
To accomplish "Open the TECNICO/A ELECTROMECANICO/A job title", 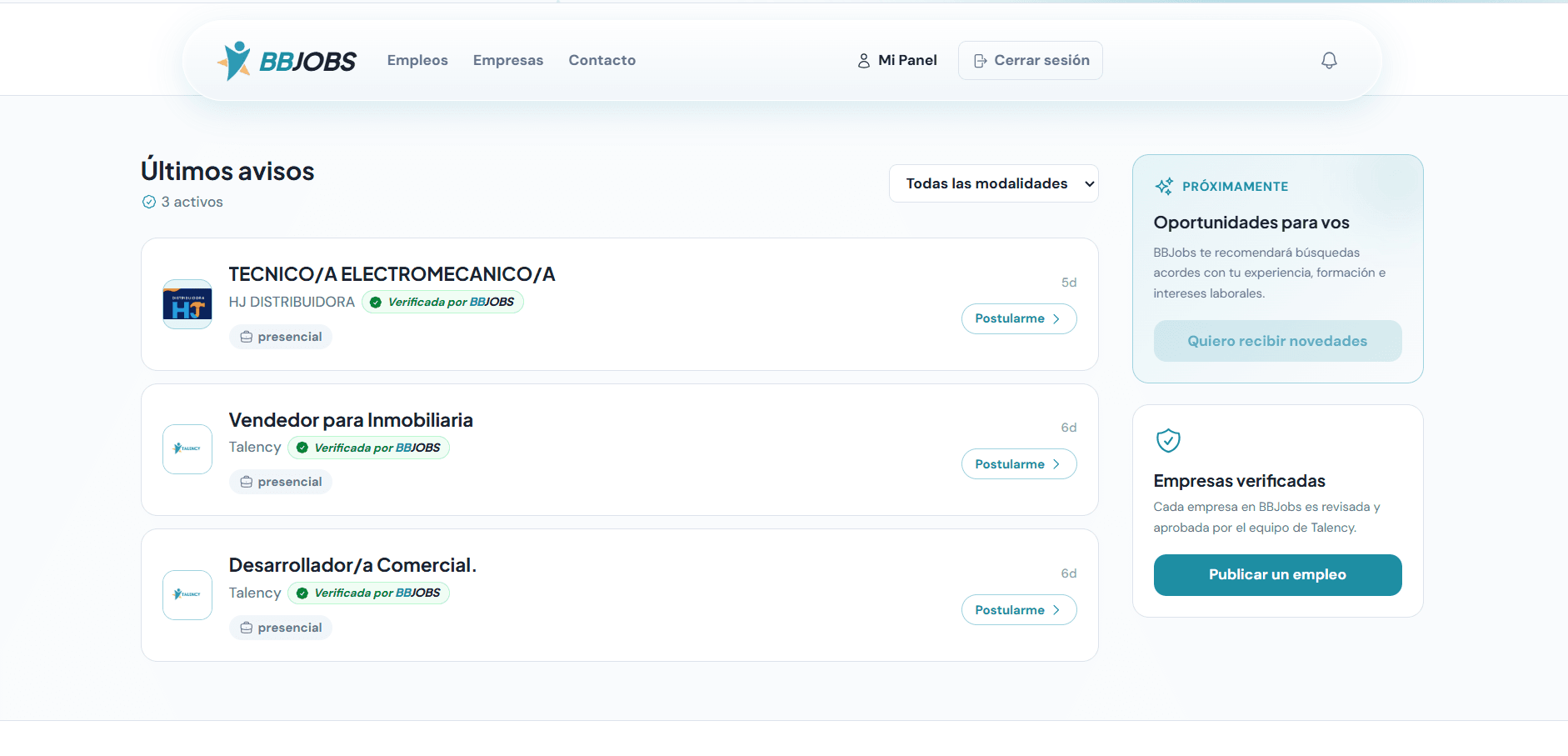I will 392,274.
